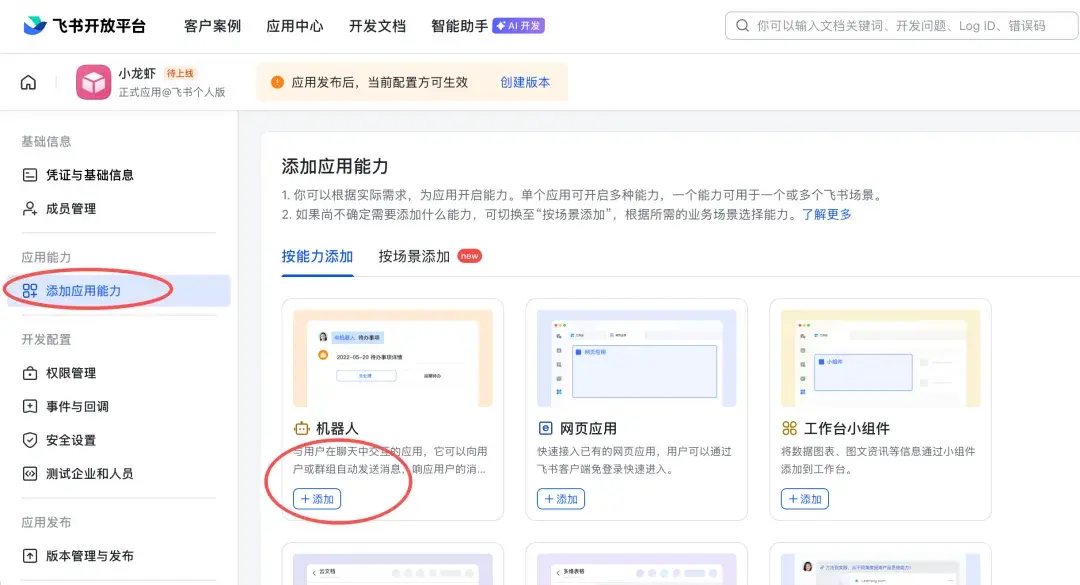Image resolution: width=1080 pixels, height=585 pixels.
Task: Click the app name 小龙虾
Action: click(137, 73)
